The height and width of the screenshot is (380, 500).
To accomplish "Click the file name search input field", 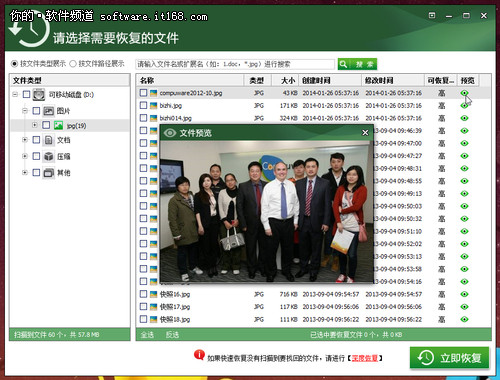I will (x=235, y=64).
